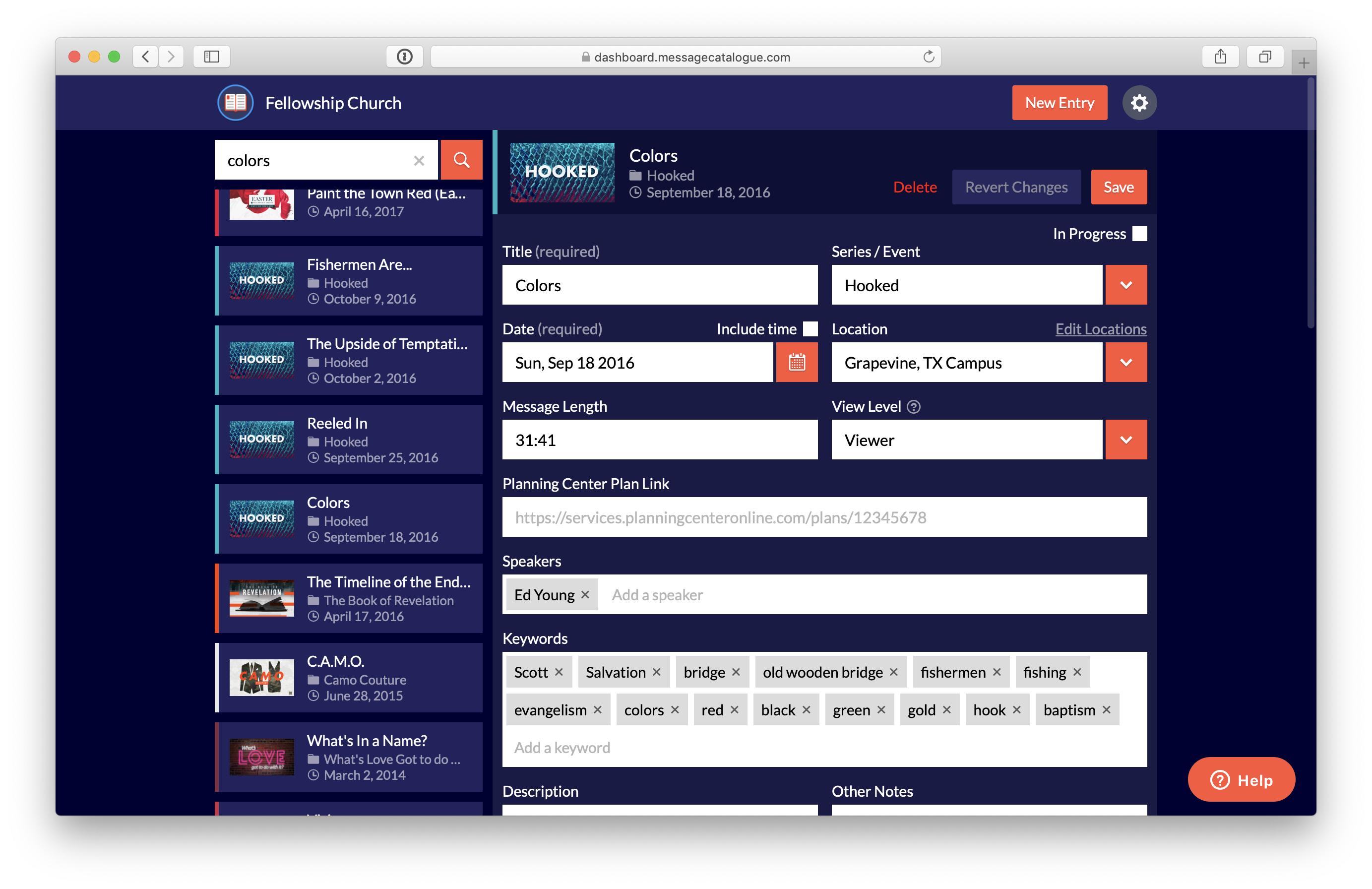Remove the hook keyword
The image size is (1372, 889).
pyautogui.click(x=1017, y=710)
